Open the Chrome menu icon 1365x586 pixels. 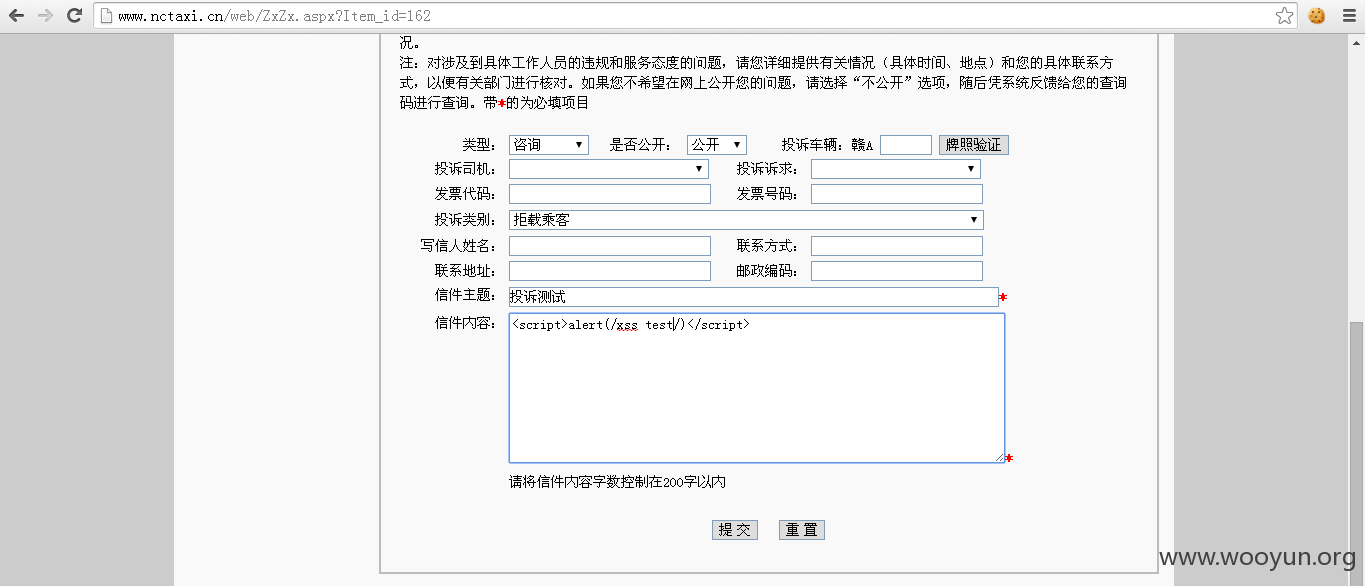(x=1347, y=16)
